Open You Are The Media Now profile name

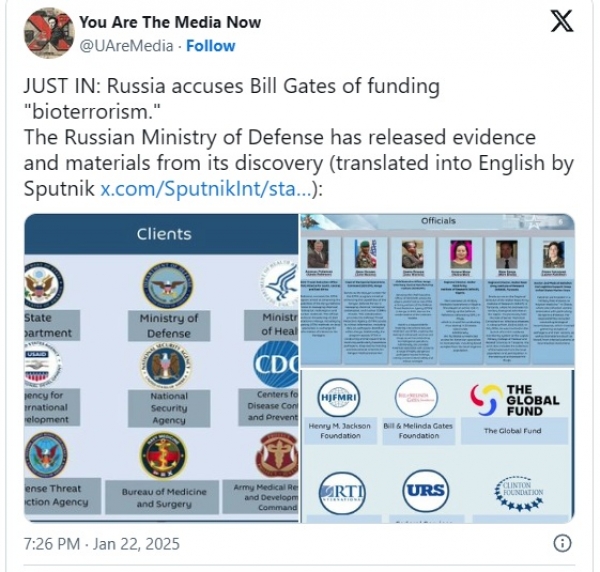click(170, 22)
